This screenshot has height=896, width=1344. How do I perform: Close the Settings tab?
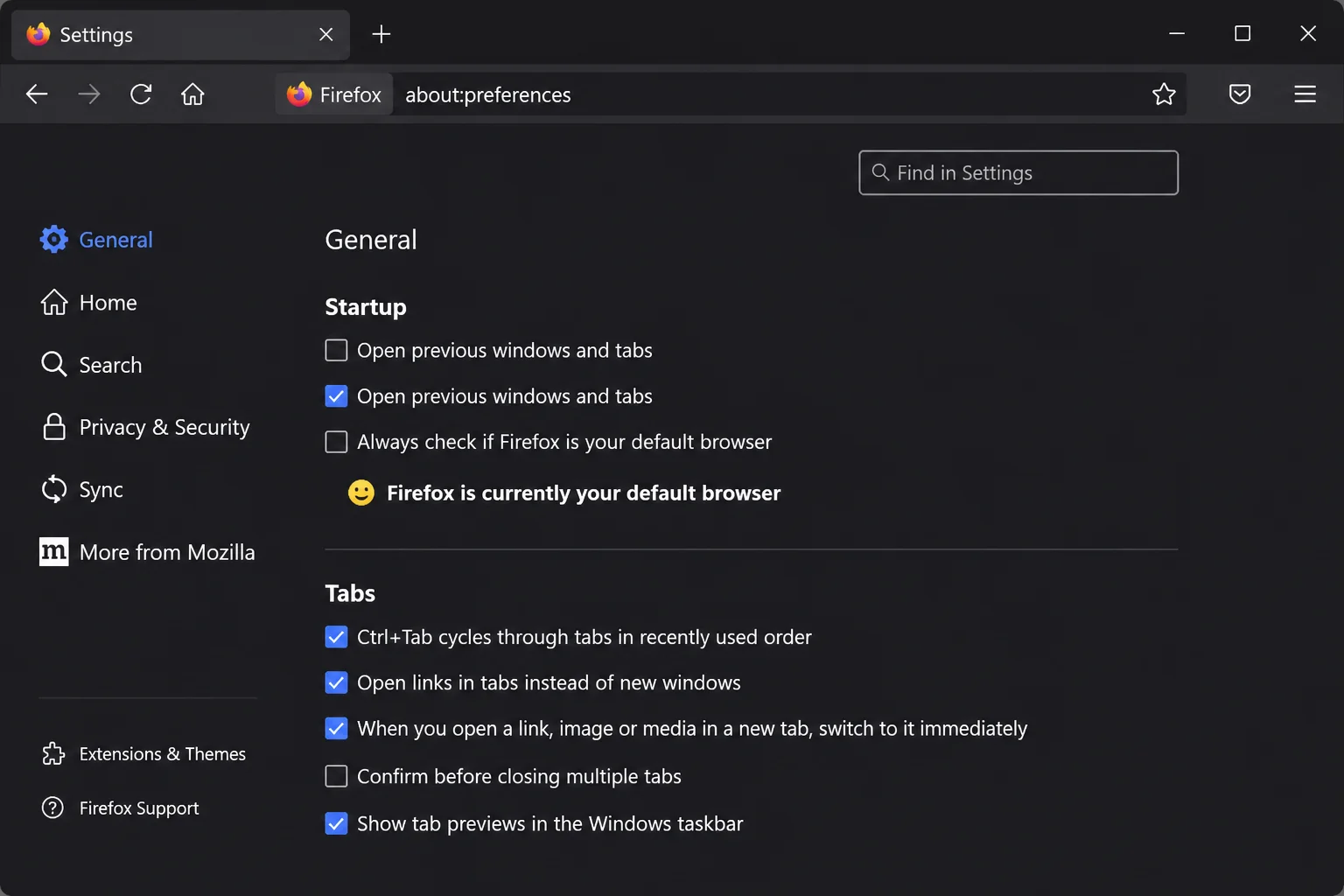coord(326,34)
